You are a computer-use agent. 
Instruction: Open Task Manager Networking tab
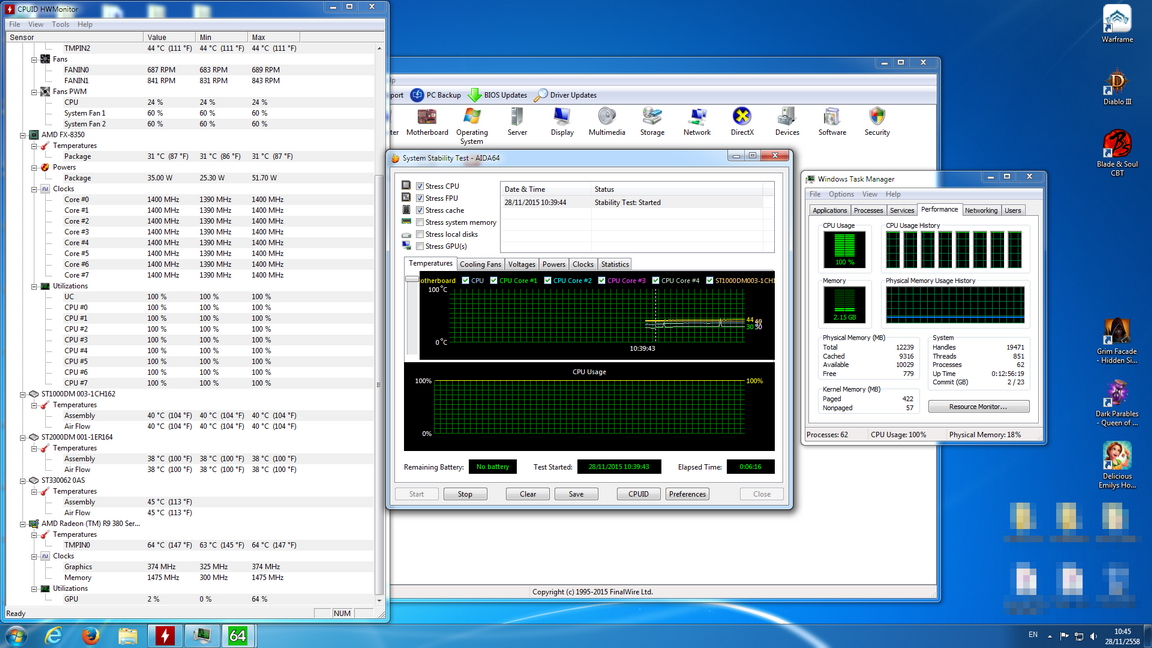[x=981, y=211]
